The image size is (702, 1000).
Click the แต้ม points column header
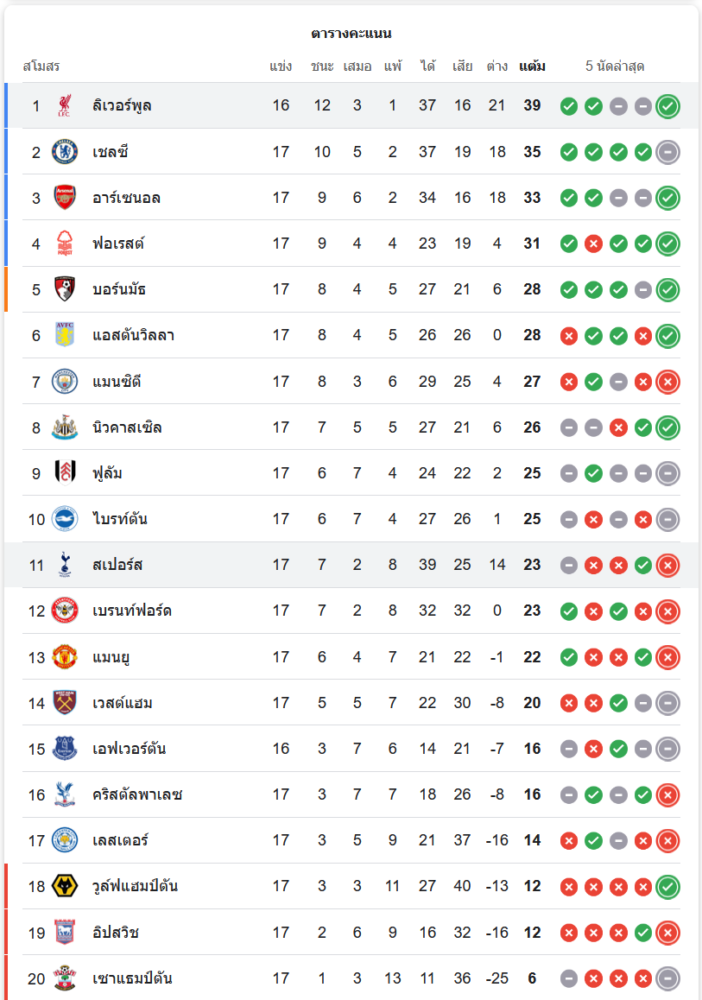pyautogui.click(x=532, y=67)
